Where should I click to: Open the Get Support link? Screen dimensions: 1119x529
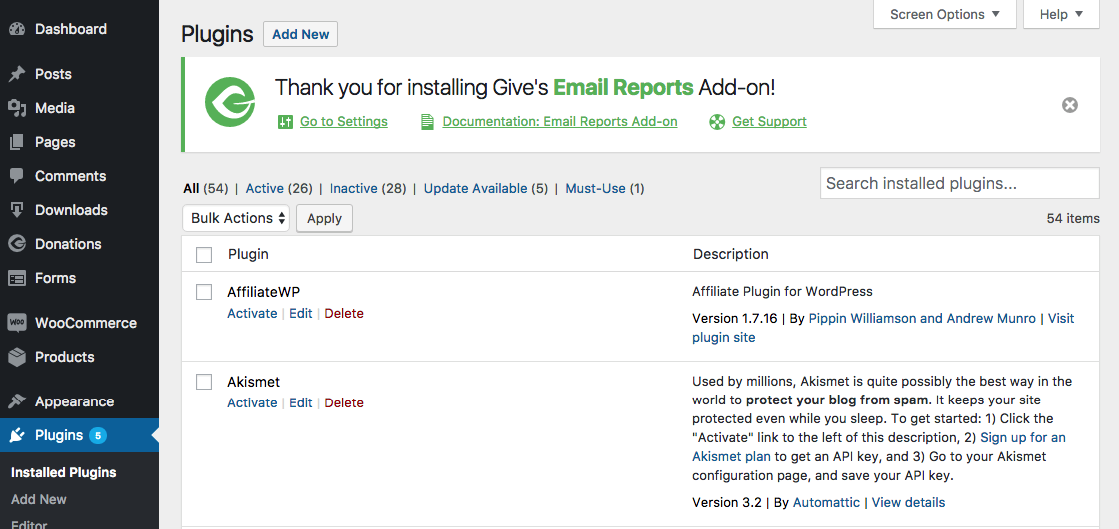point(769,122)
